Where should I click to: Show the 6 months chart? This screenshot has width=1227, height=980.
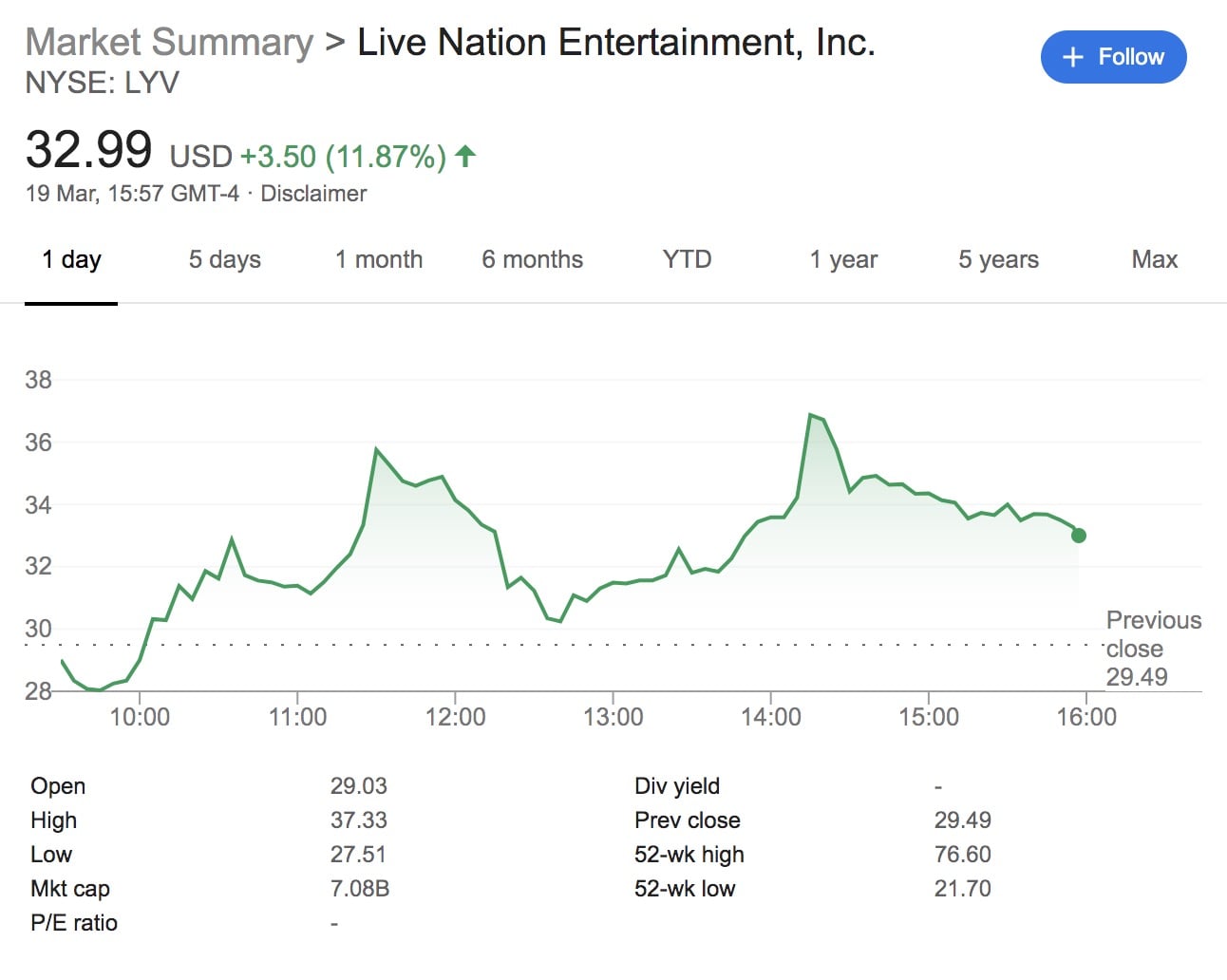pos(532,259)
